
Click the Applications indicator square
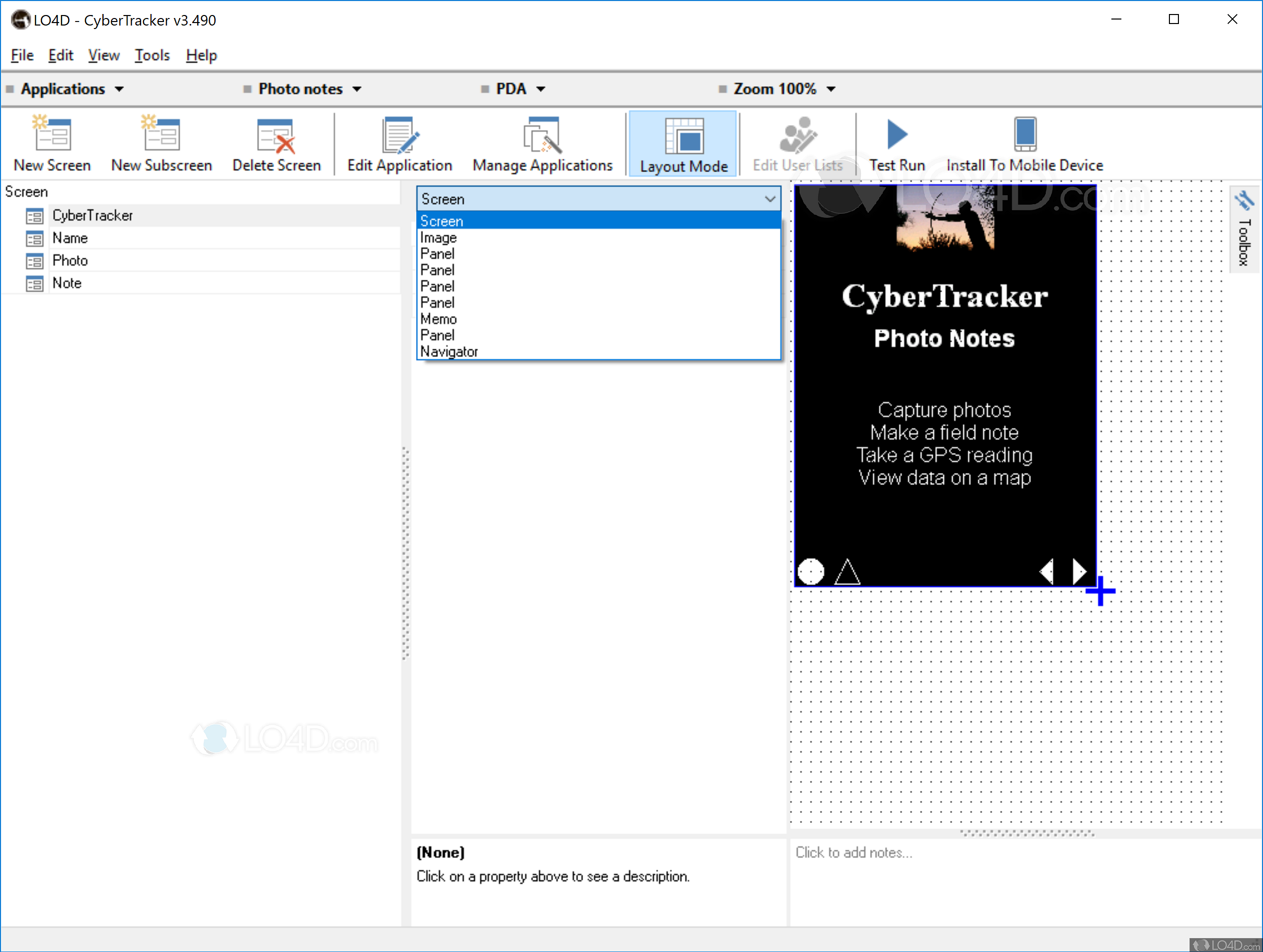click(10, 89)
